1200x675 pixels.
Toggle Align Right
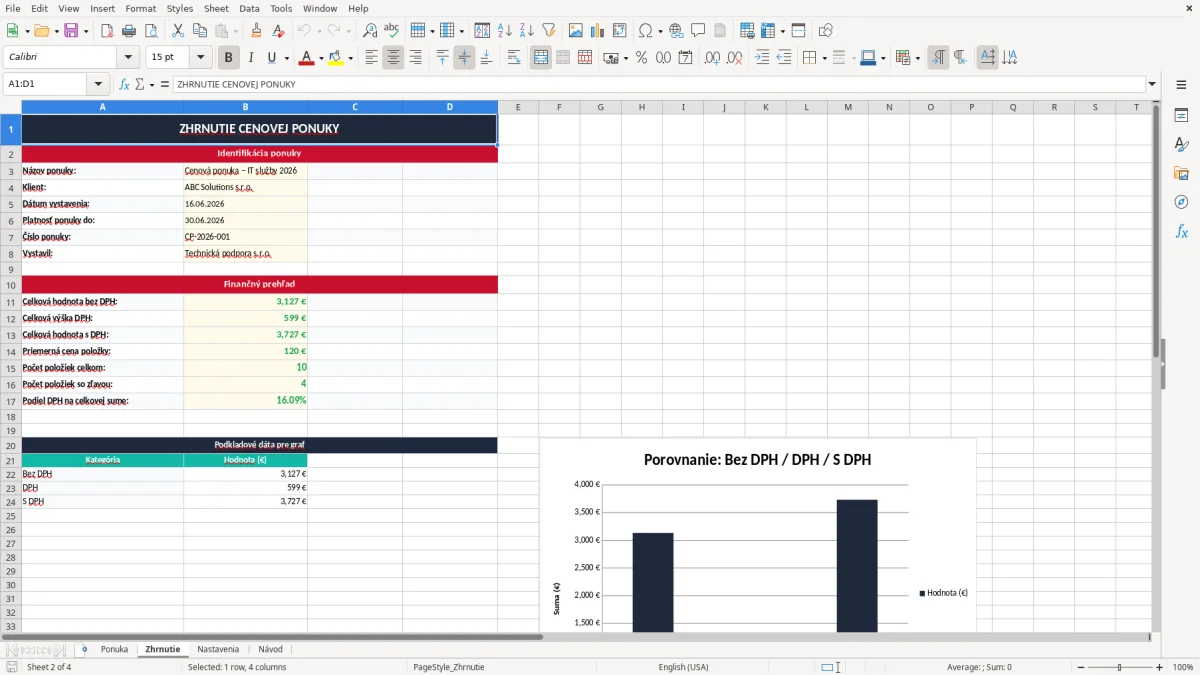pos(415,58)
